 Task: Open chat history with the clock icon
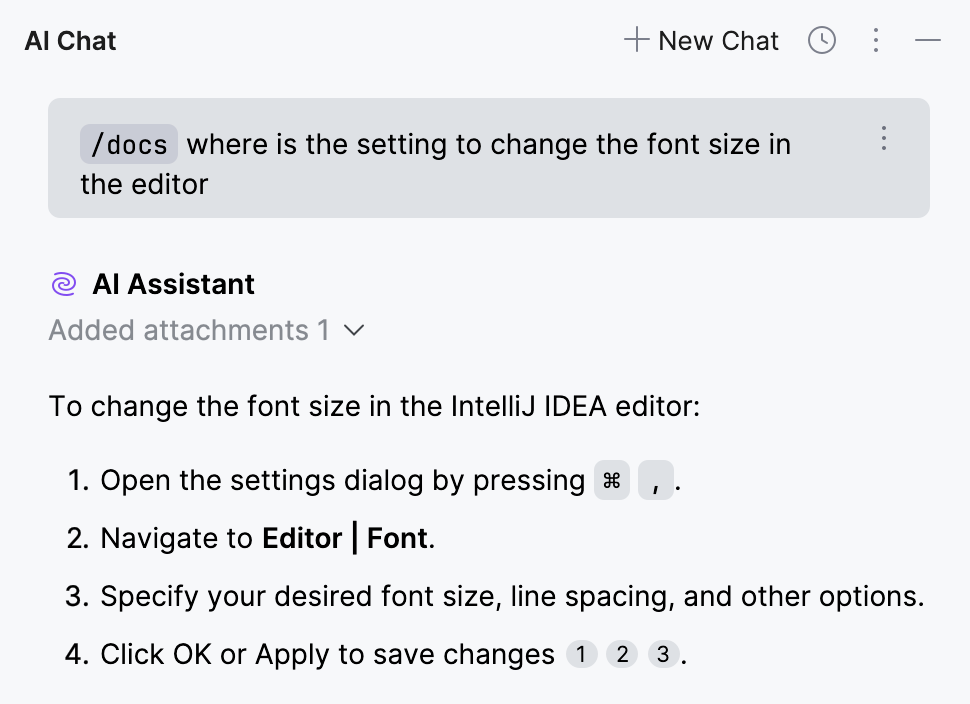(x=821, y=40)
